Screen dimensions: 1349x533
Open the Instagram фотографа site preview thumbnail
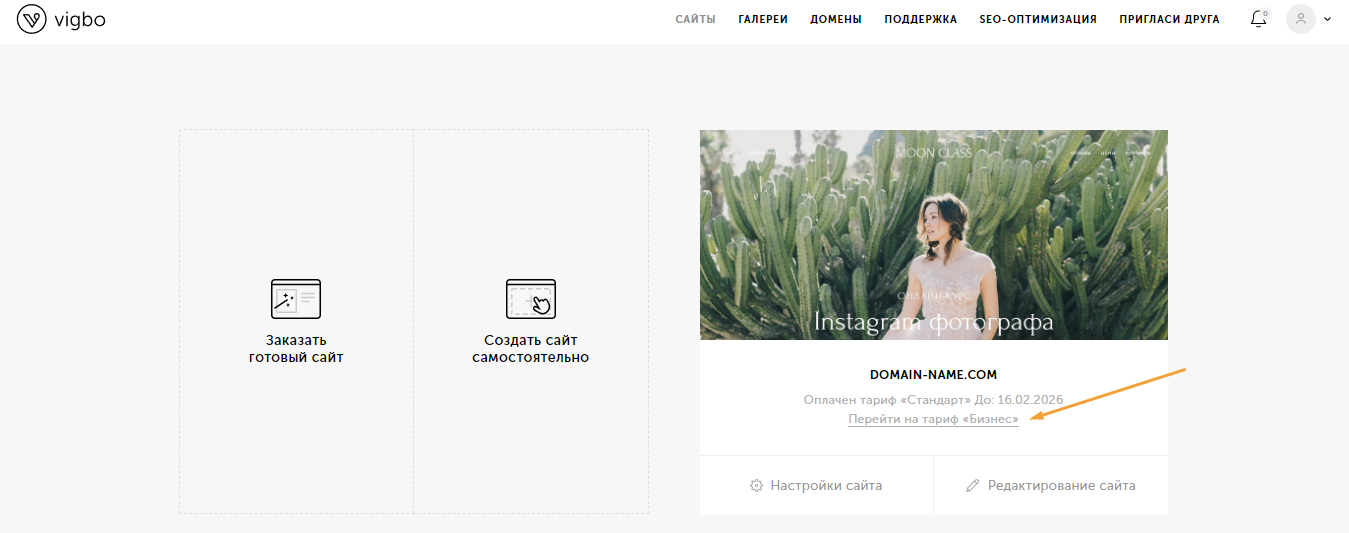934,235
